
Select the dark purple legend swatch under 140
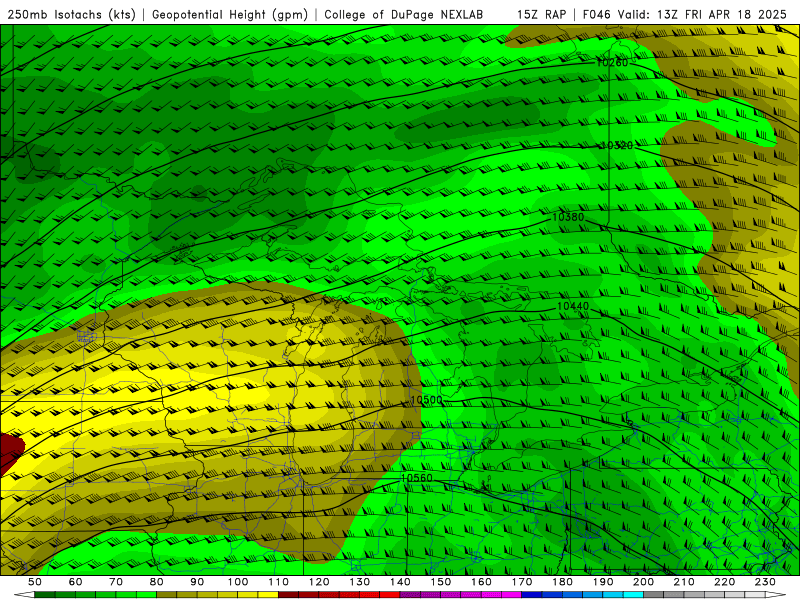coord(410,595)
